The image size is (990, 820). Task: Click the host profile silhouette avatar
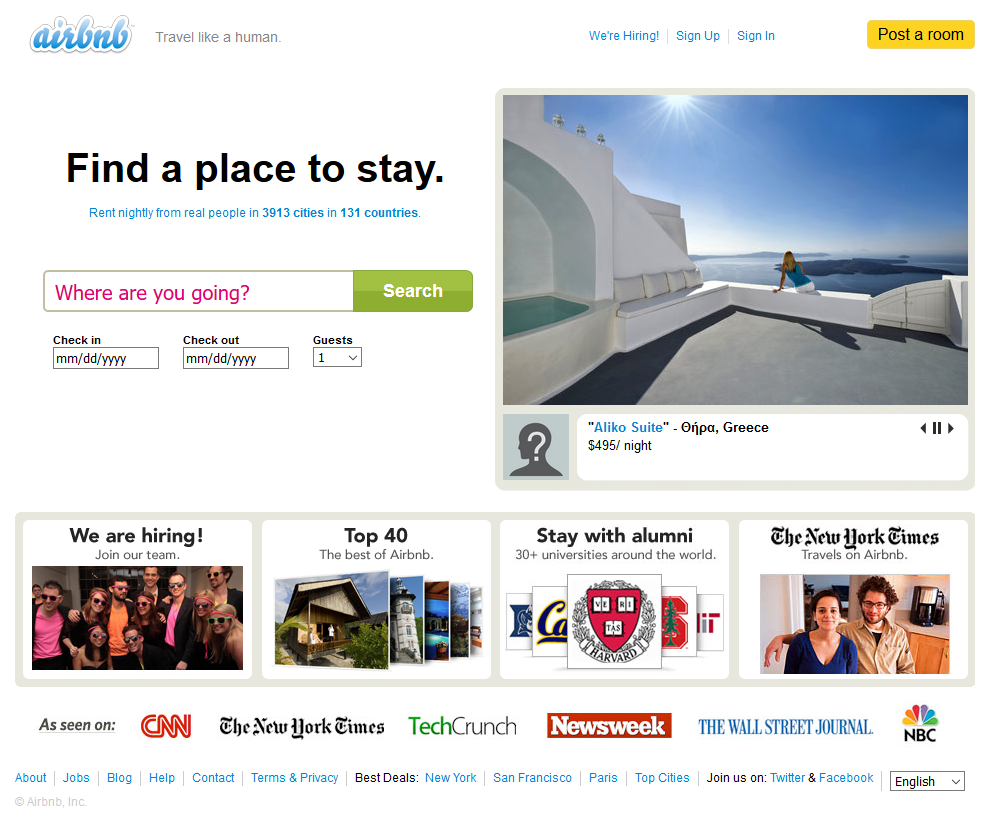536,447
